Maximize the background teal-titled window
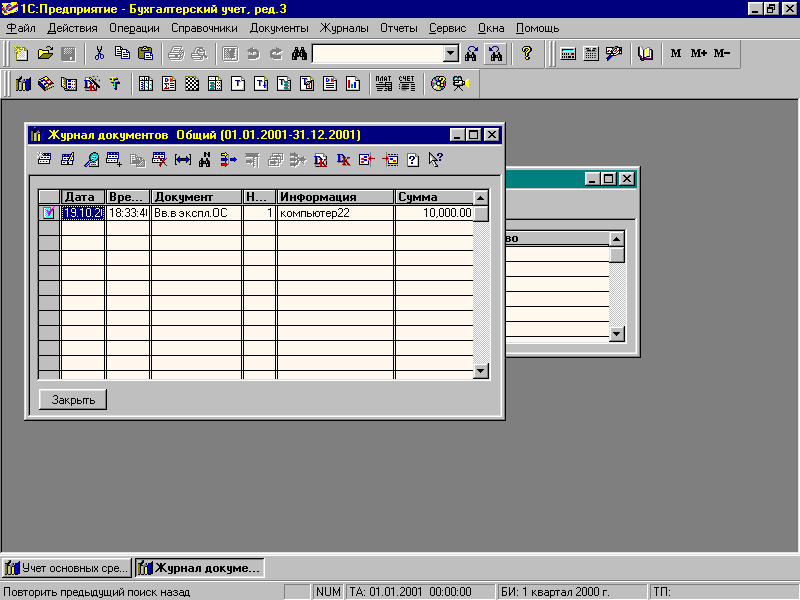 point(609,179)
